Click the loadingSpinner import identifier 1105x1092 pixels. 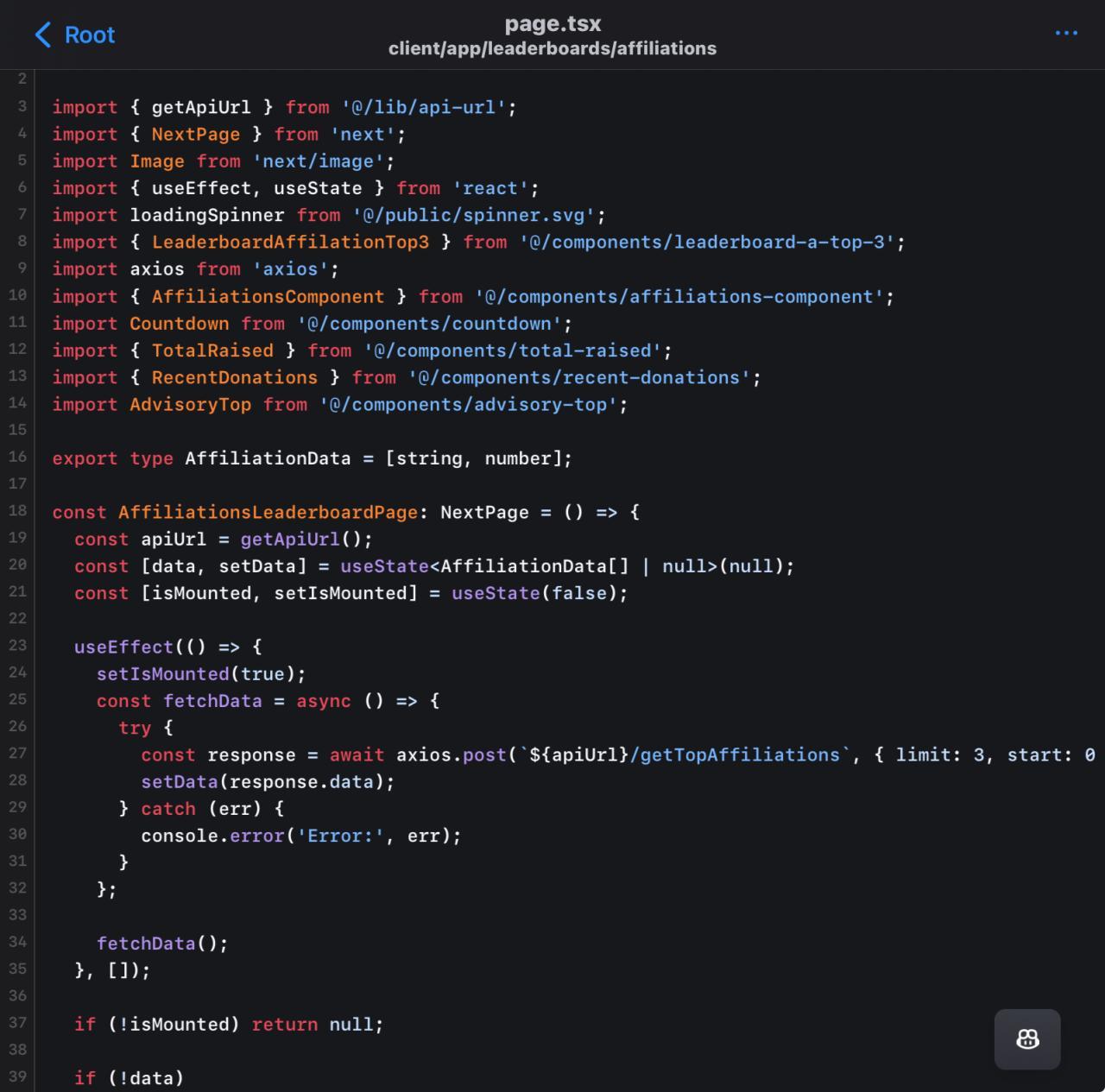(x=206, y=215)
